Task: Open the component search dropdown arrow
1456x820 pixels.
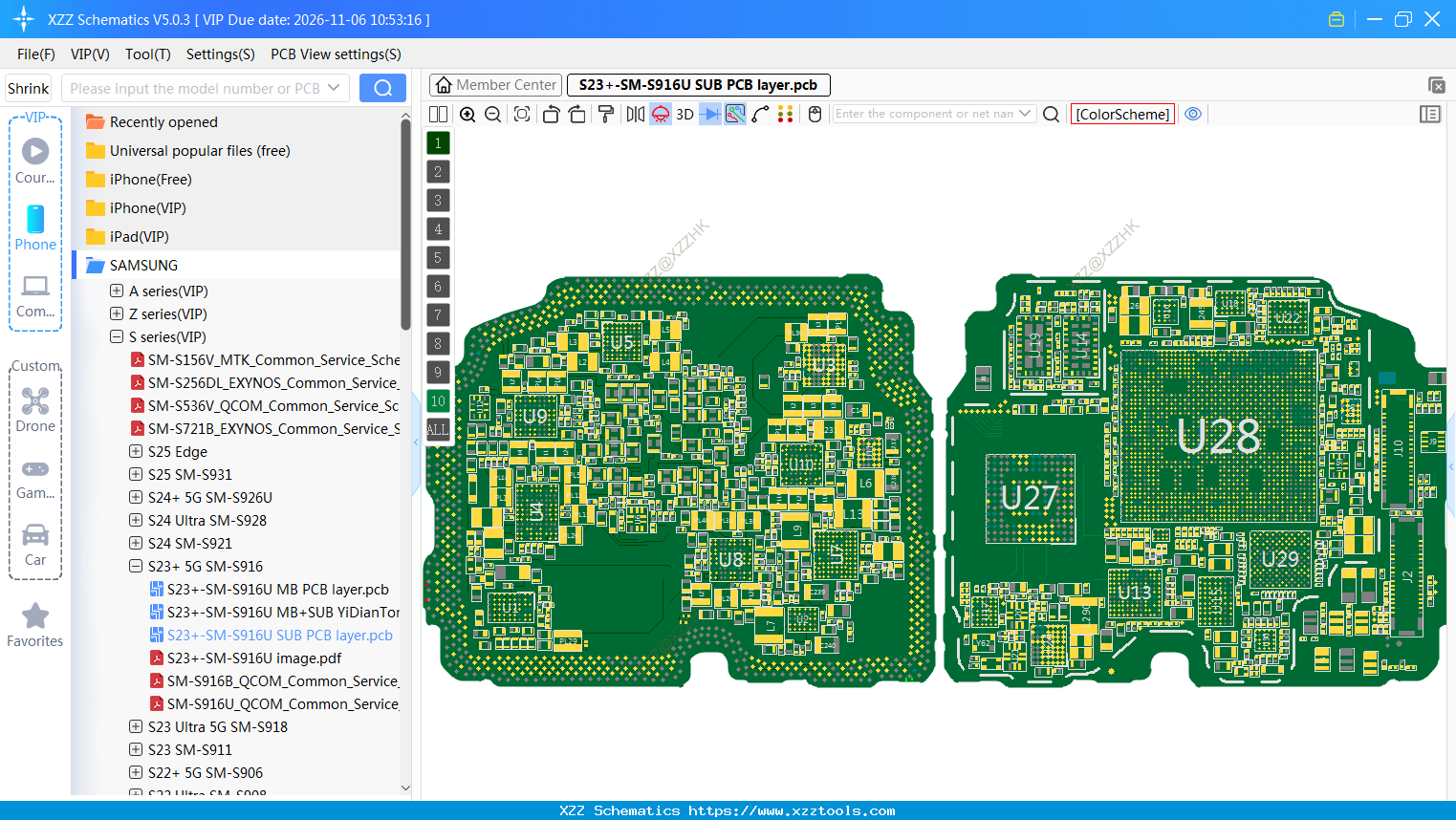Action: pos(1026,113)
